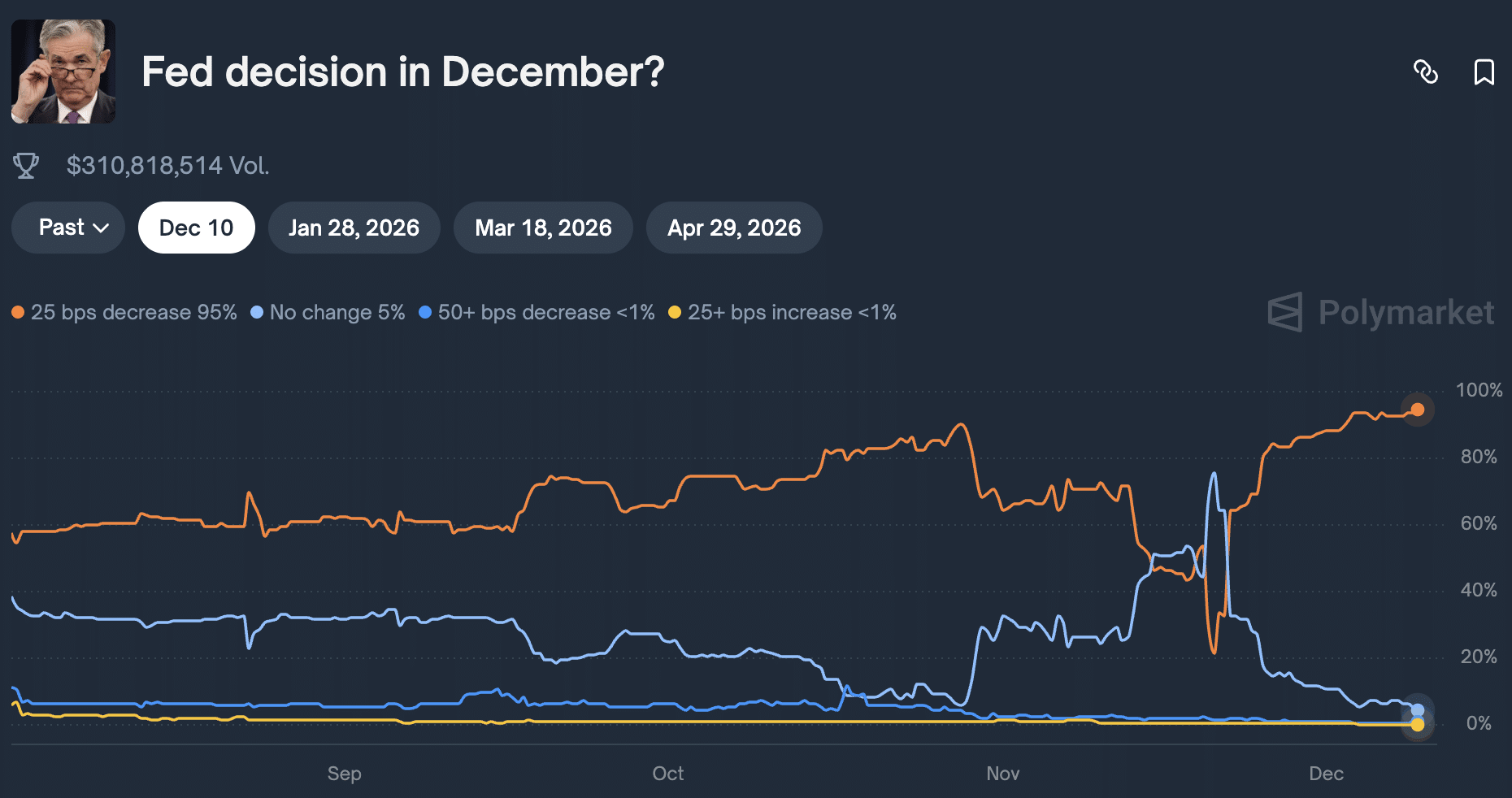The height and width of the screenshot is (798, 1512).
Task: Toggle the 25 bps decrease series
Action: click(134, 311)
